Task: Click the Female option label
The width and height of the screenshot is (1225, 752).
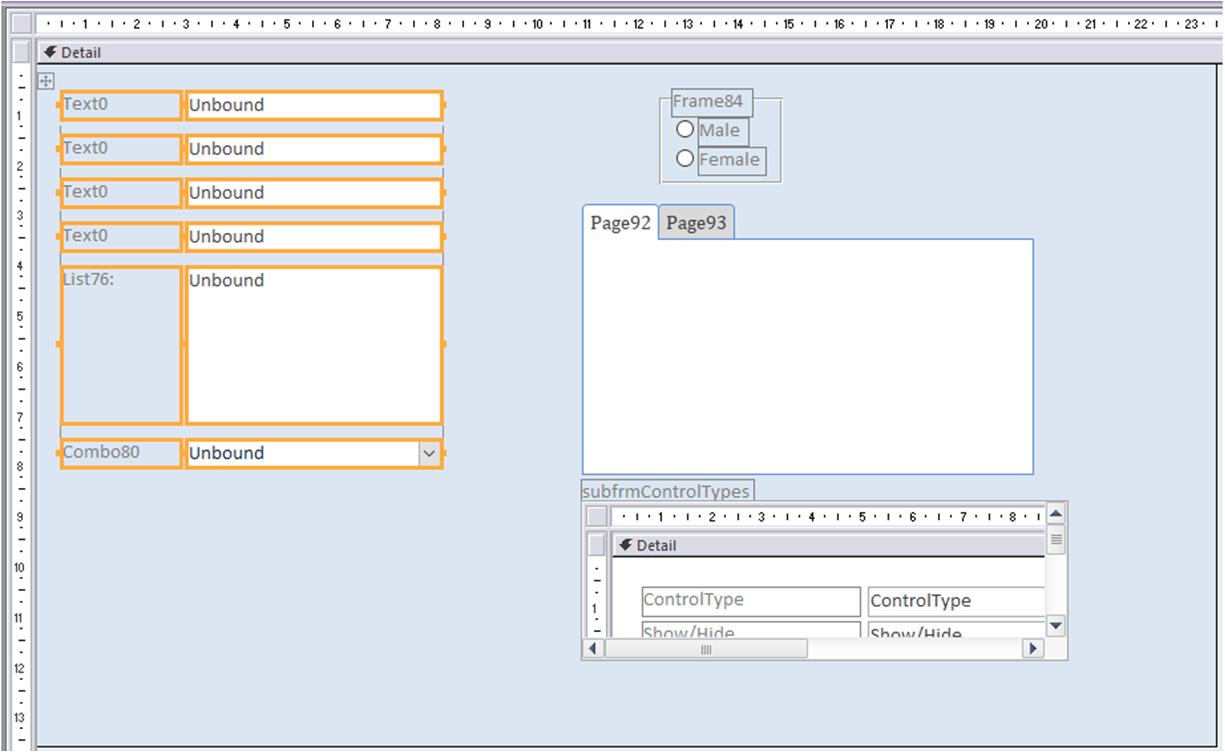Action: pyautogui.click(x=732, y=161)
